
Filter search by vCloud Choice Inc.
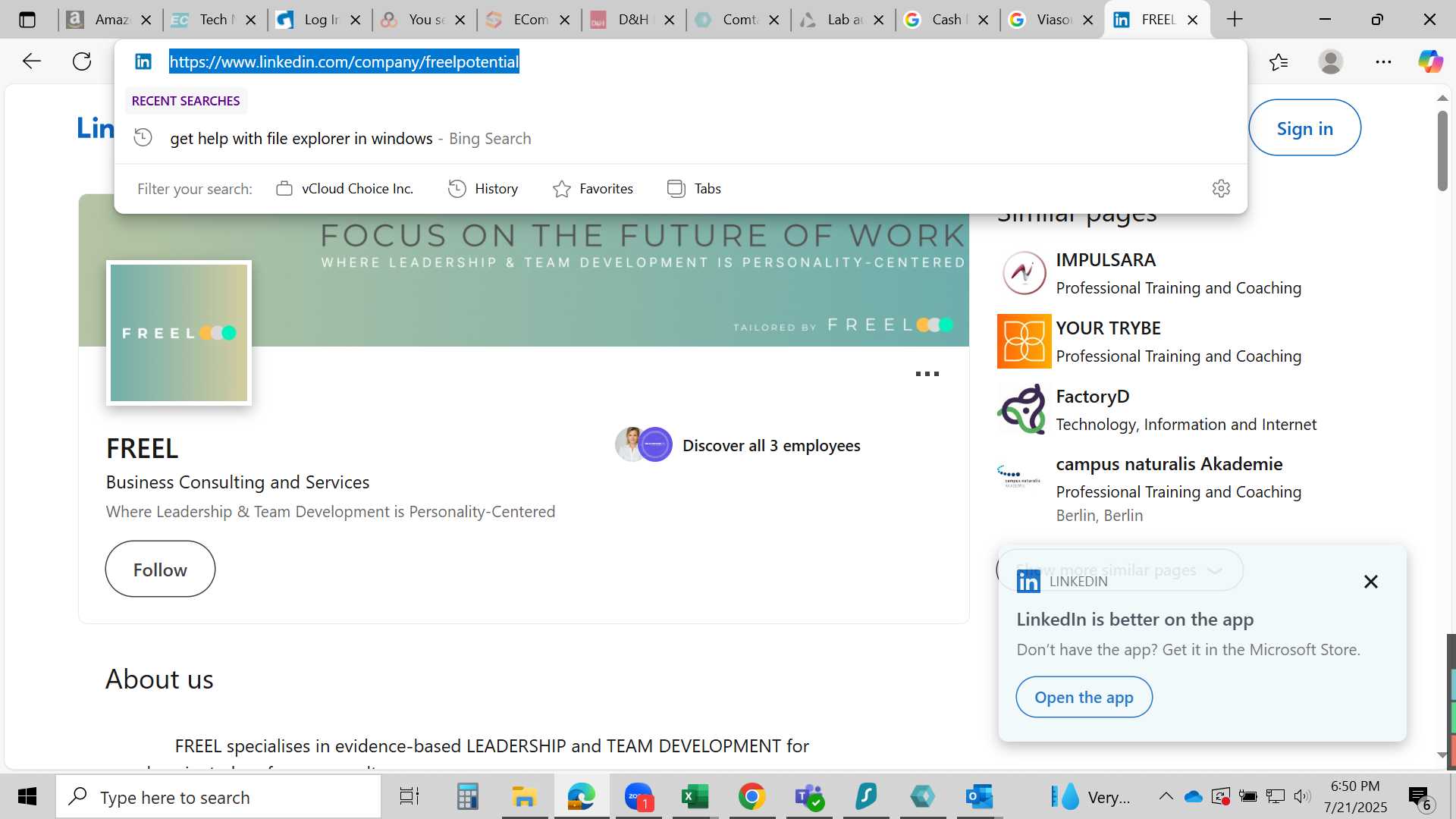[x=345, y=189]
